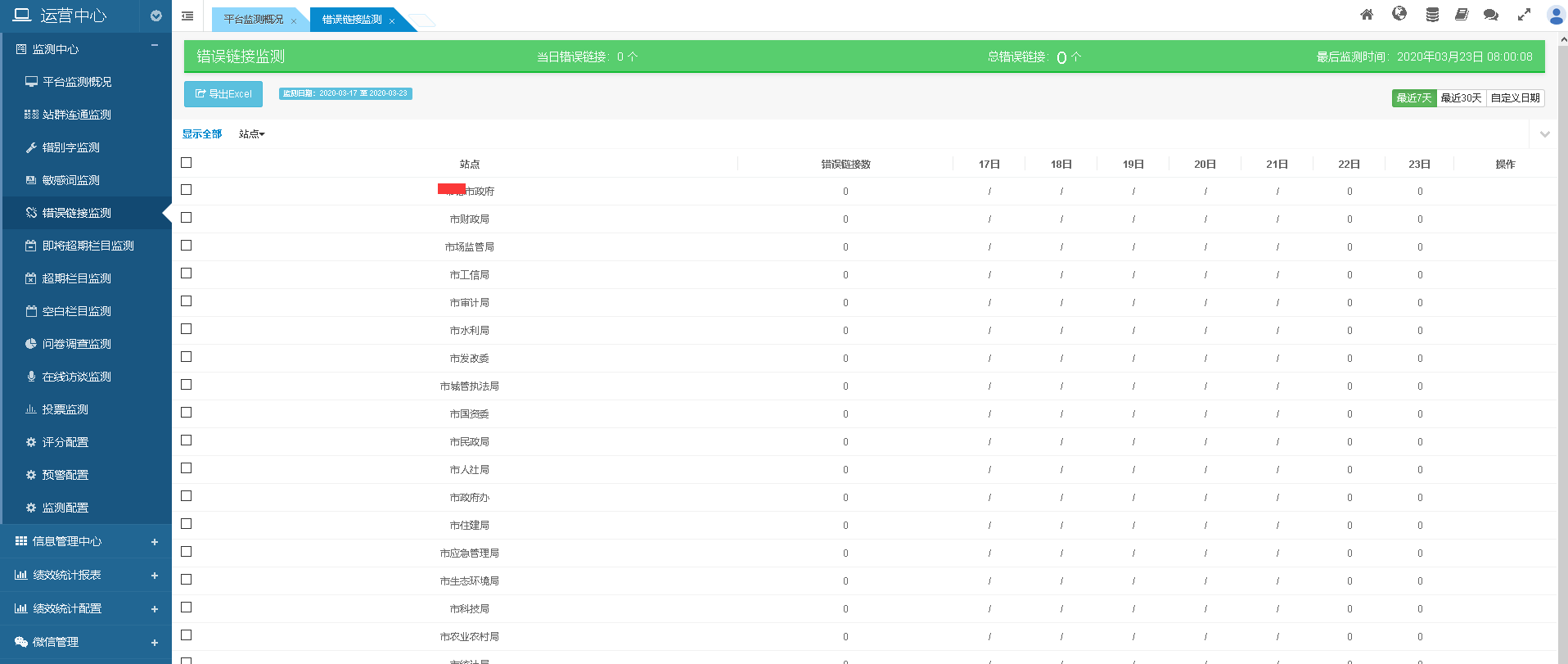Collapse sidebar using the menu toggle icon
This screenshot has width=1568, height=664.
[x=187, y=16]
